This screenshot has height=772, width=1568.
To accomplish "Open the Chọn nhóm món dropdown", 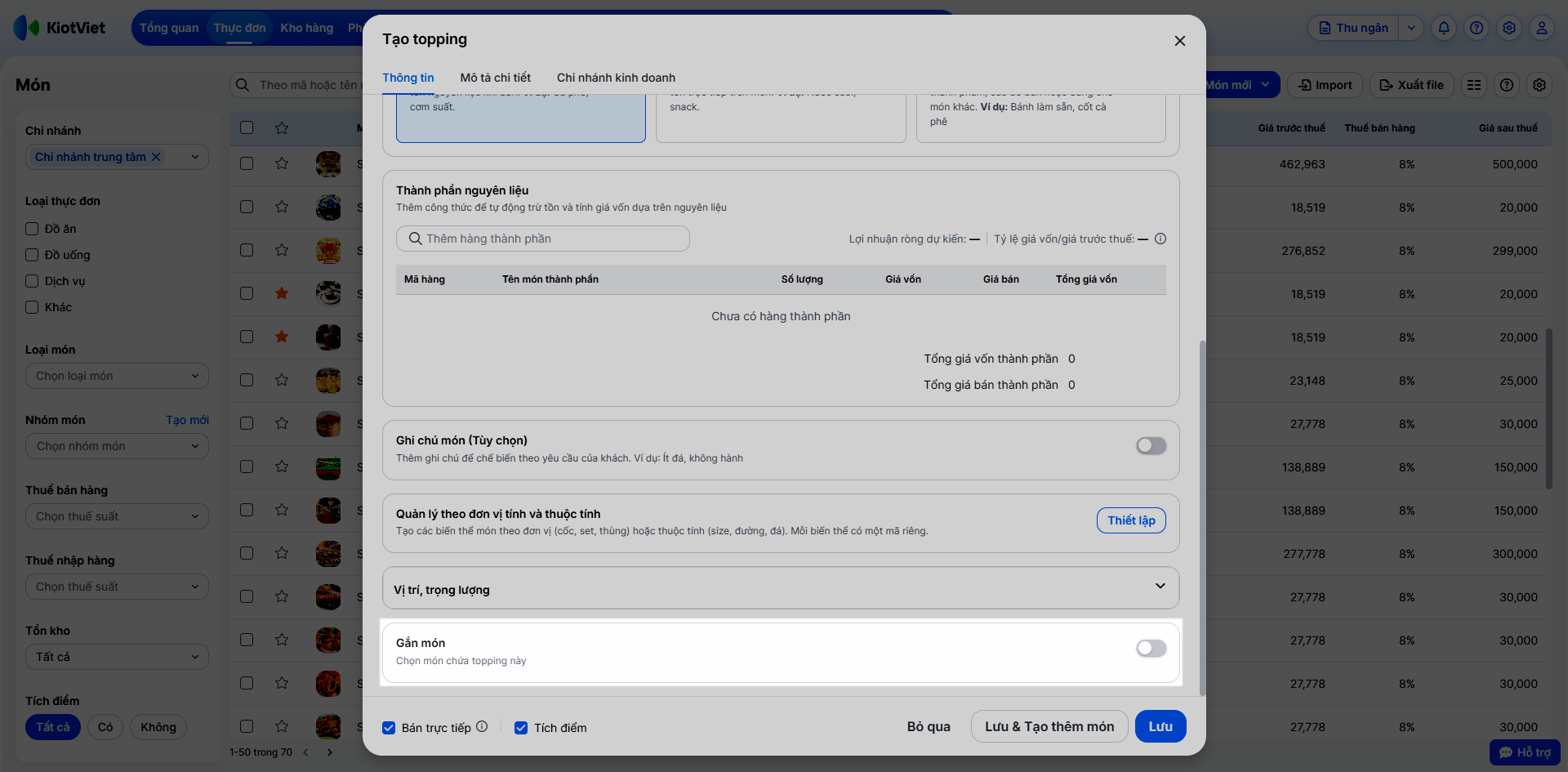I will 117,446.
